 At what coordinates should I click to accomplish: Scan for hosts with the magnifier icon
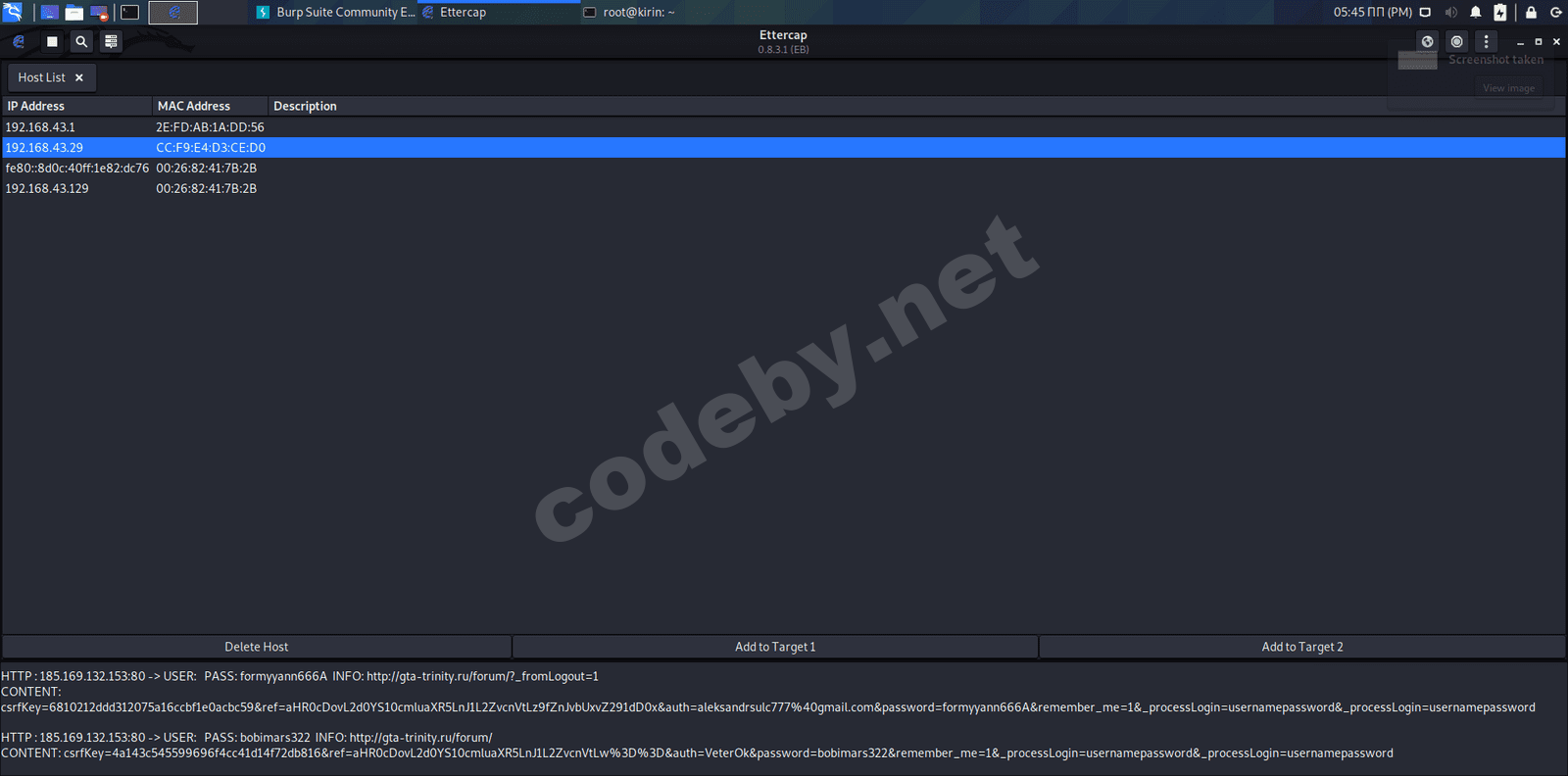tap(81, 41)
